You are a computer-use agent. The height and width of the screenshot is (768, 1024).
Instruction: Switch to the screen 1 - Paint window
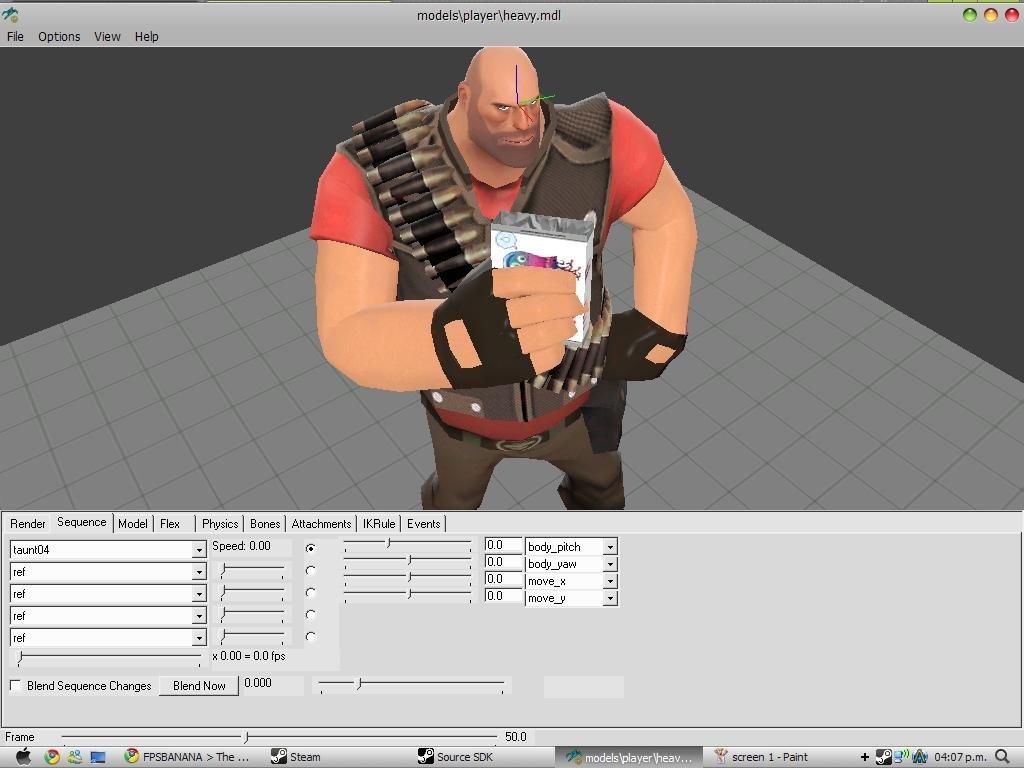[761, 757]
